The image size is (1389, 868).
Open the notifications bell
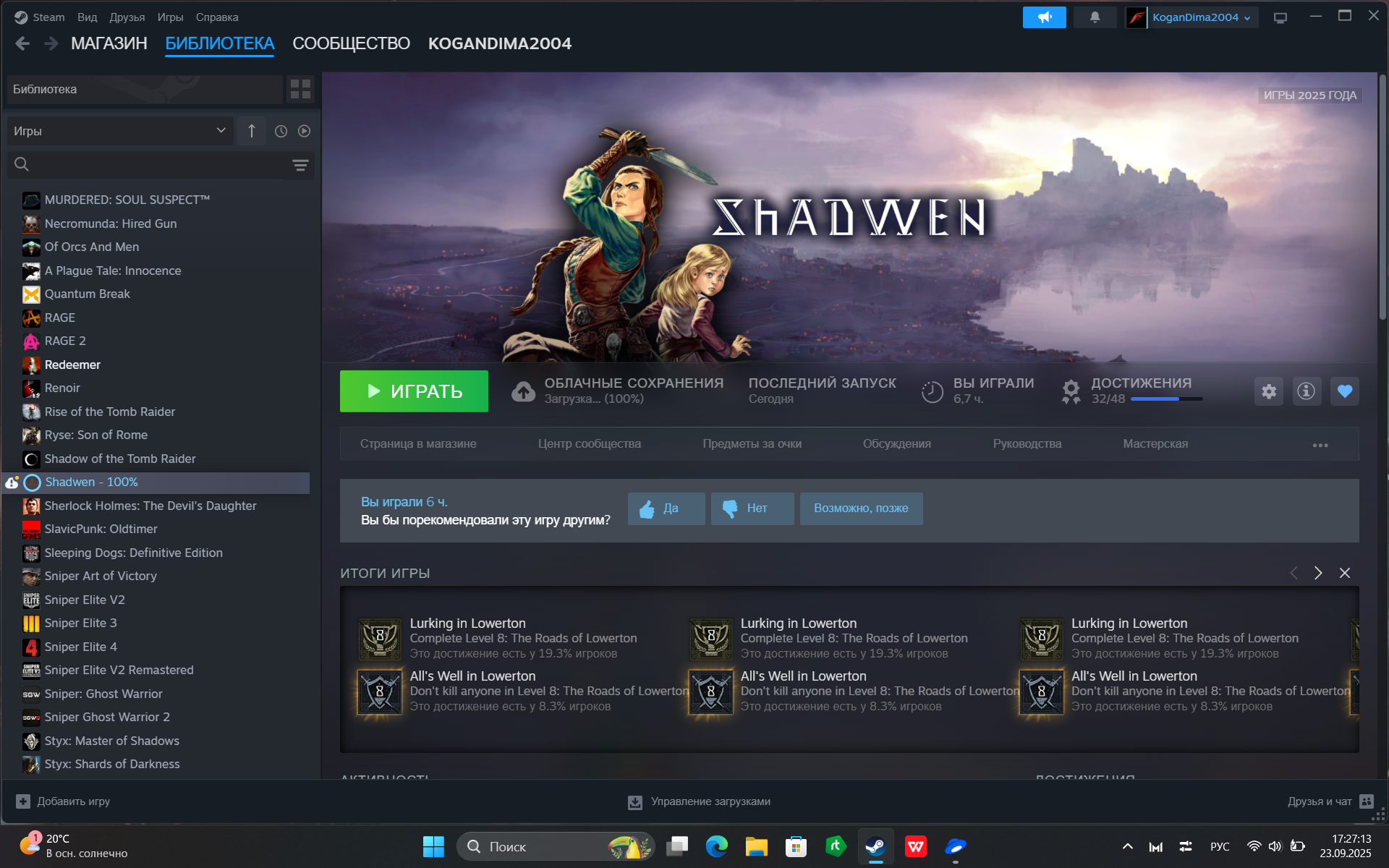click(1095, 17)
